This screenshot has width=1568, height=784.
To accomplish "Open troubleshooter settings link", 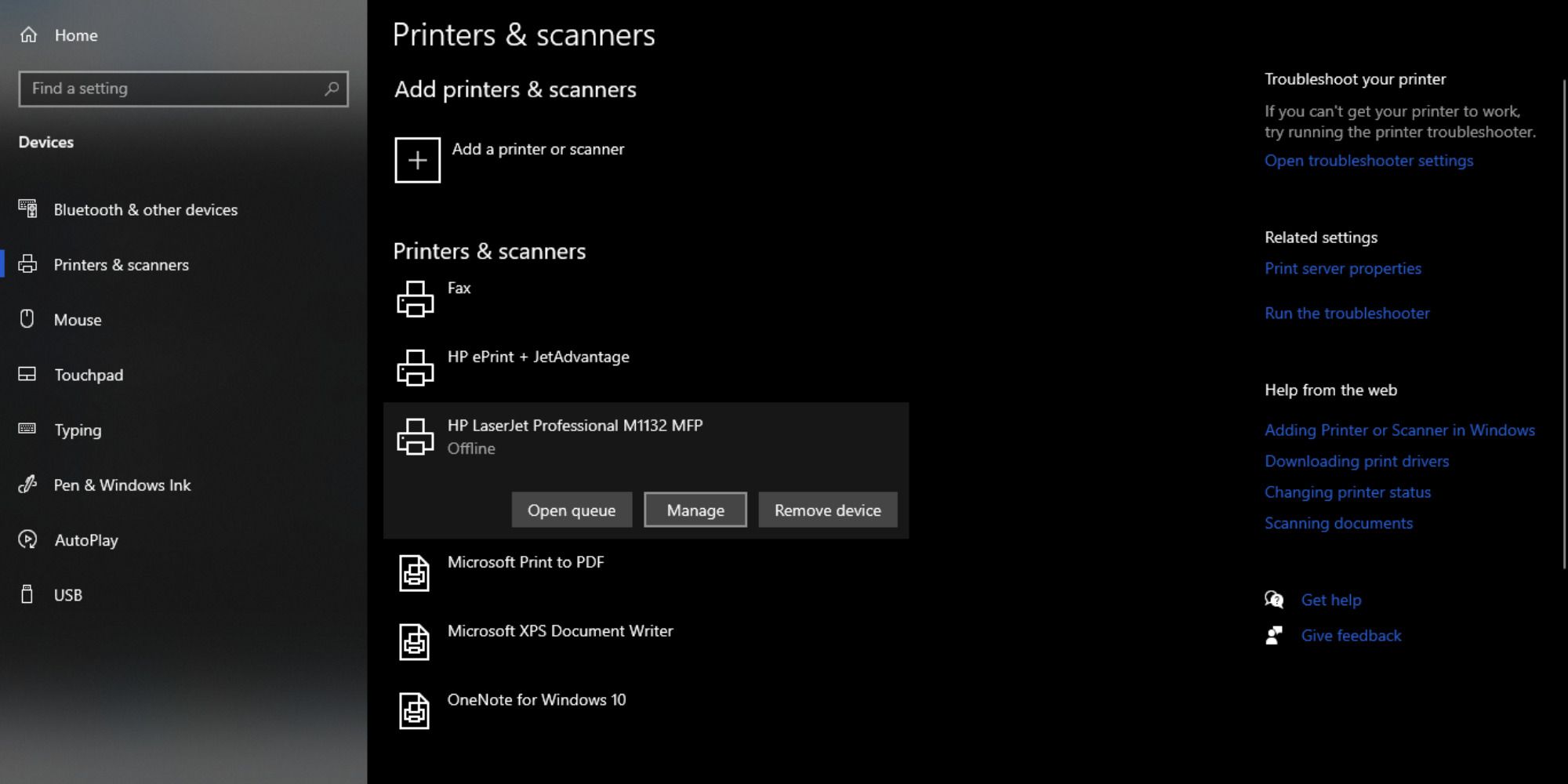I will coord(1369,160).
